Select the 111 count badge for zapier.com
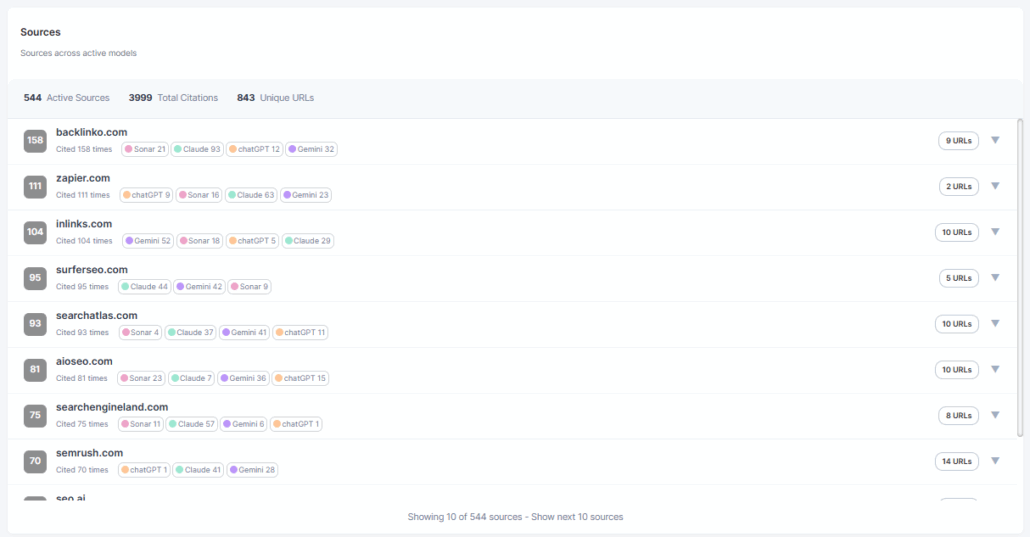The width and height of the screenshot is (1030, 537). 35,187
